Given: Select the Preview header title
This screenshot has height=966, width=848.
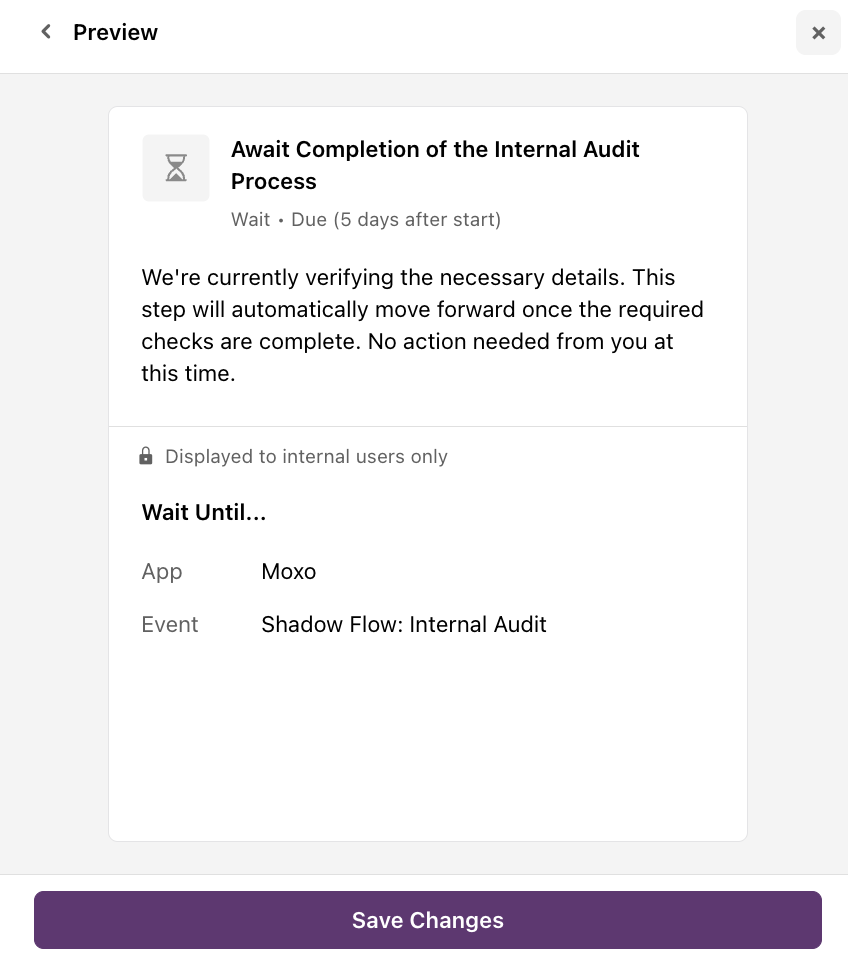Looking at the screenshot, I should 115,32.
